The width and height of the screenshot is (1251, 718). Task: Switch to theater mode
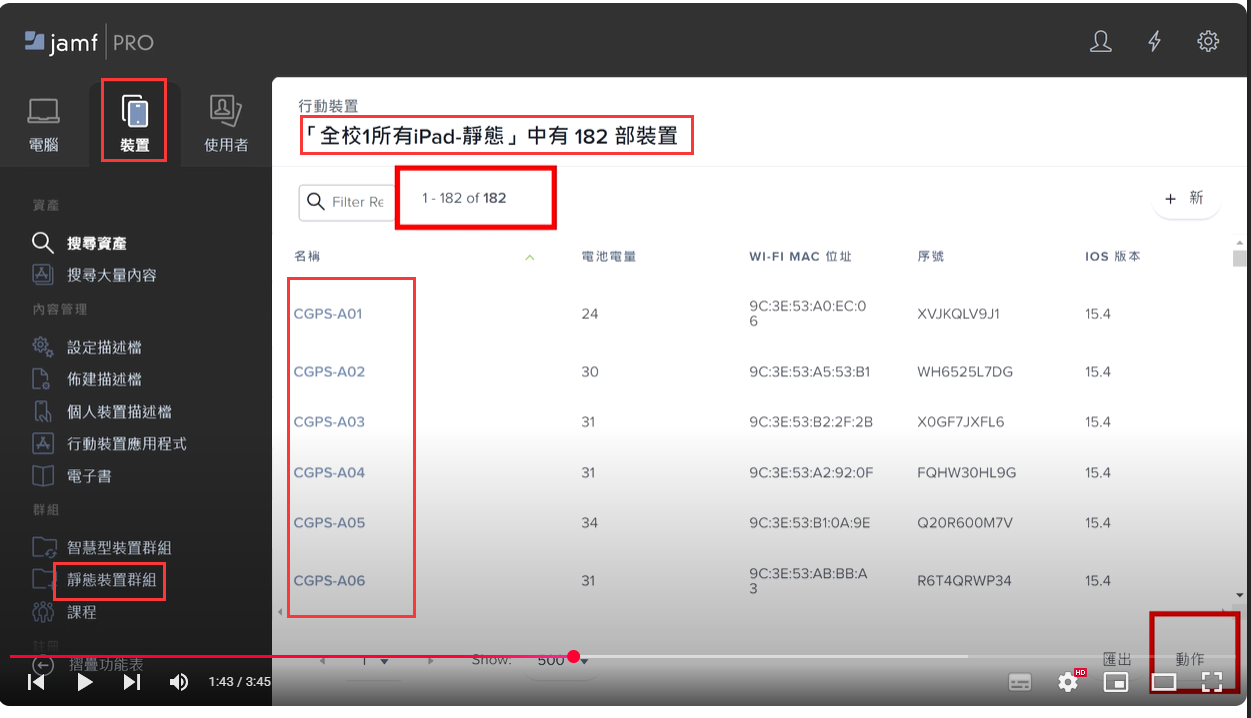pyautogui.click(x=1164, y=682)
